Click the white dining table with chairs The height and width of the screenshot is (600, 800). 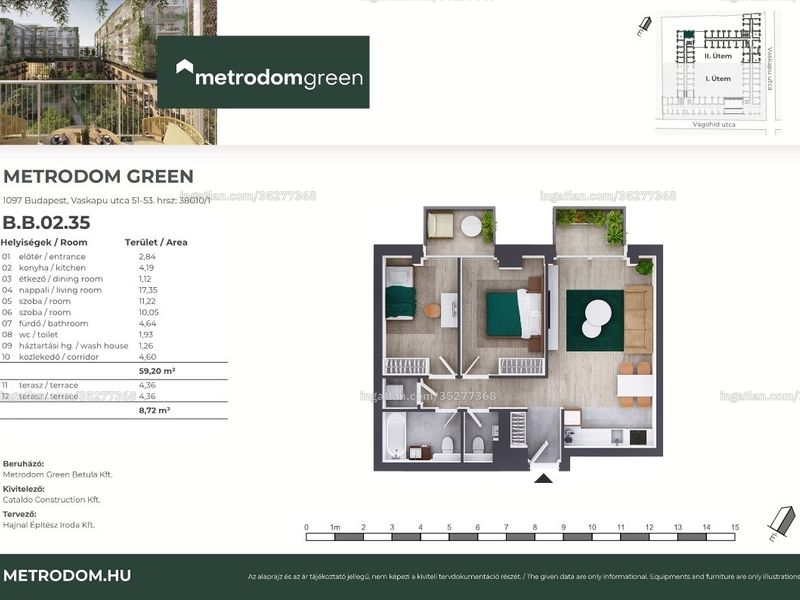tap(635, 385)
